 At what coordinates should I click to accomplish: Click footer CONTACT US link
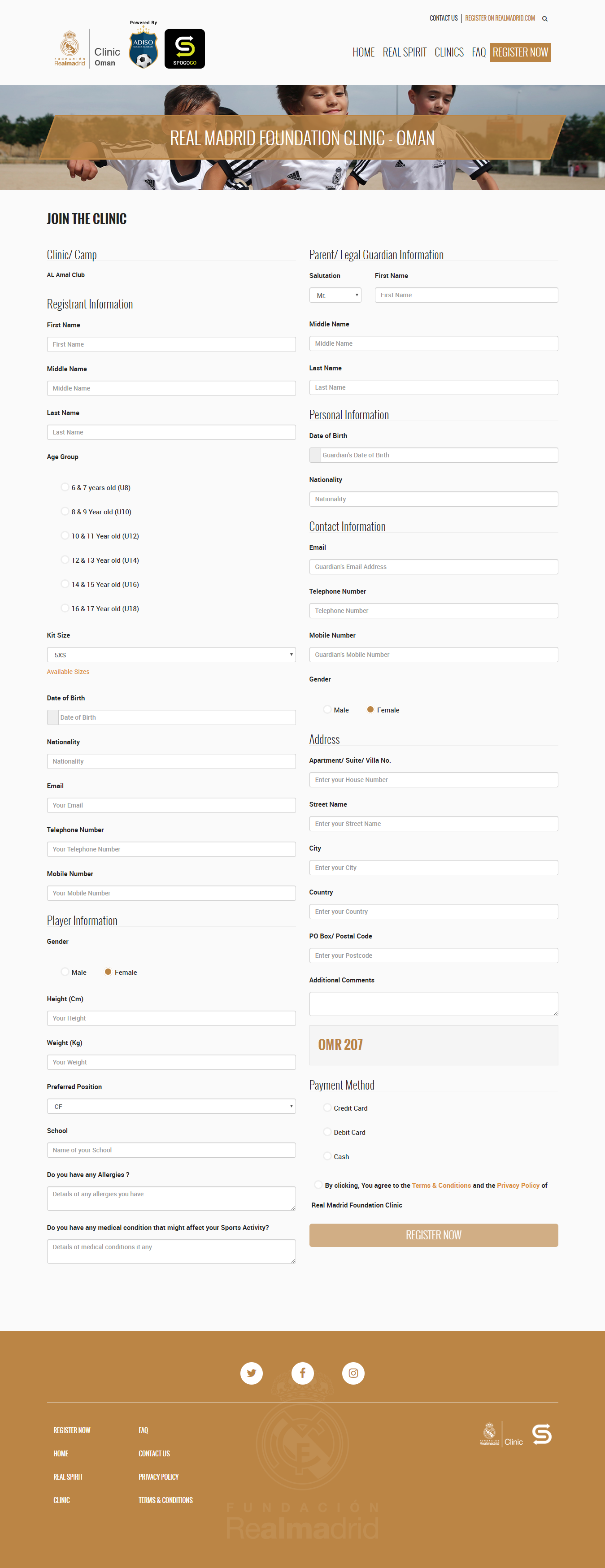coord(154,1453)
